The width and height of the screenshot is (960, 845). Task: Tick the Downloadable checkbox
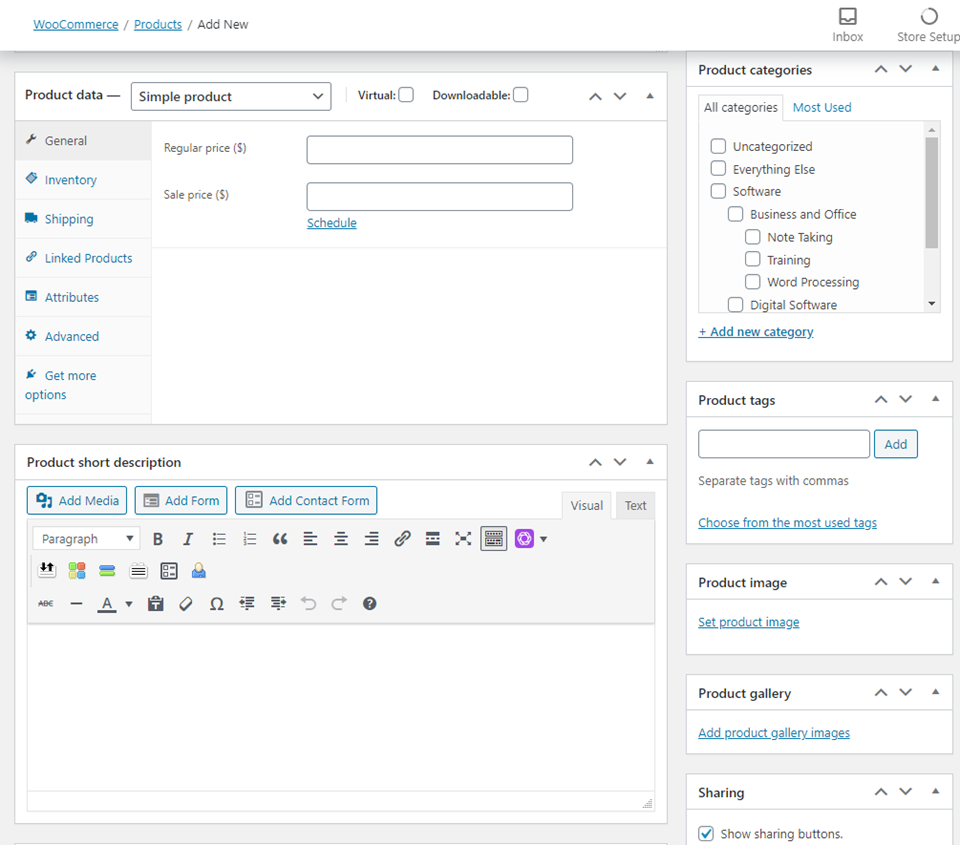point(520,95)
